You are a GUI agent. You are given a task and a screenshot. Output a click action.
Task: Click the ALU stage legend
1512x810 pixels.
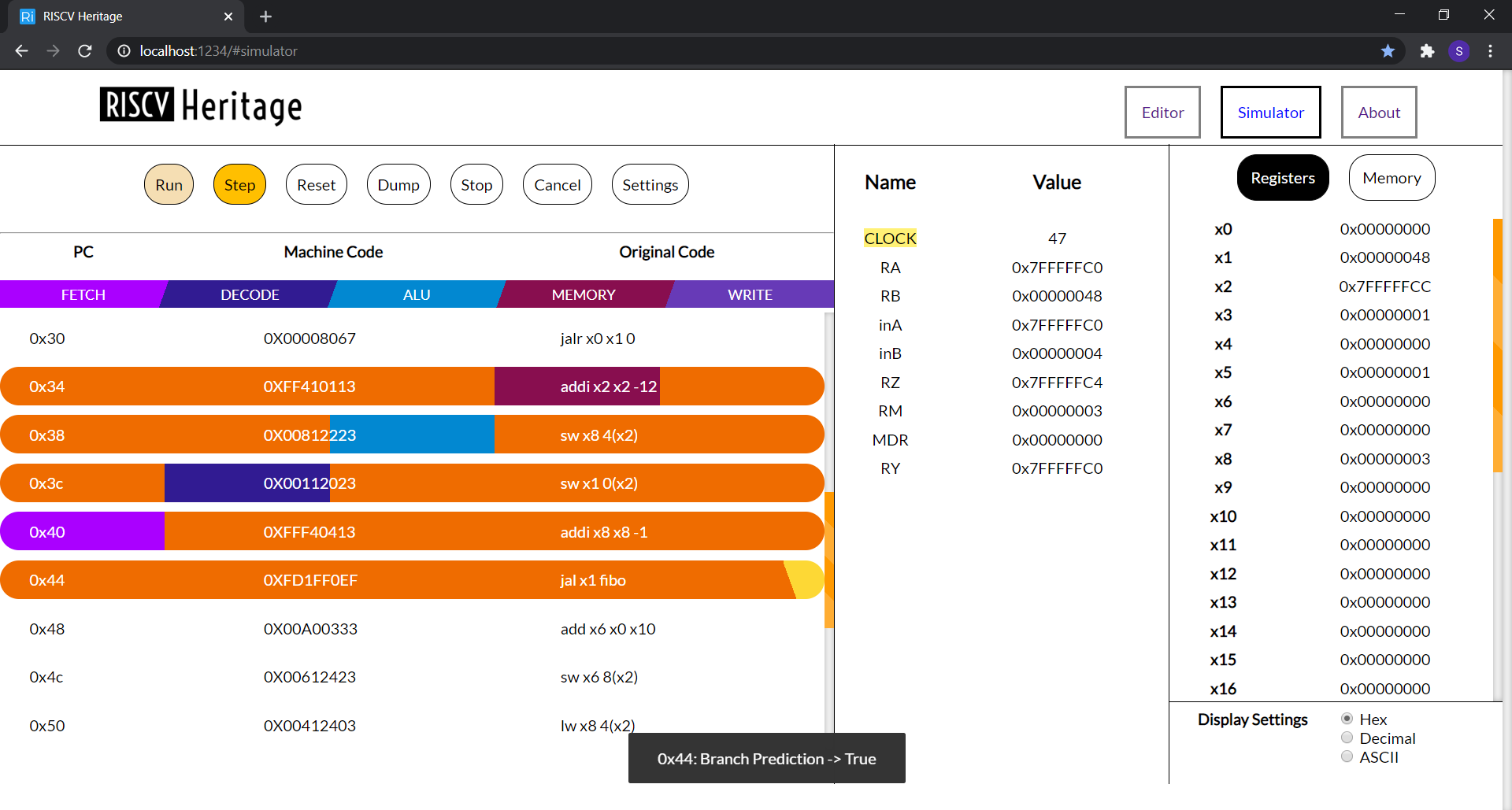tap(417, 294)
